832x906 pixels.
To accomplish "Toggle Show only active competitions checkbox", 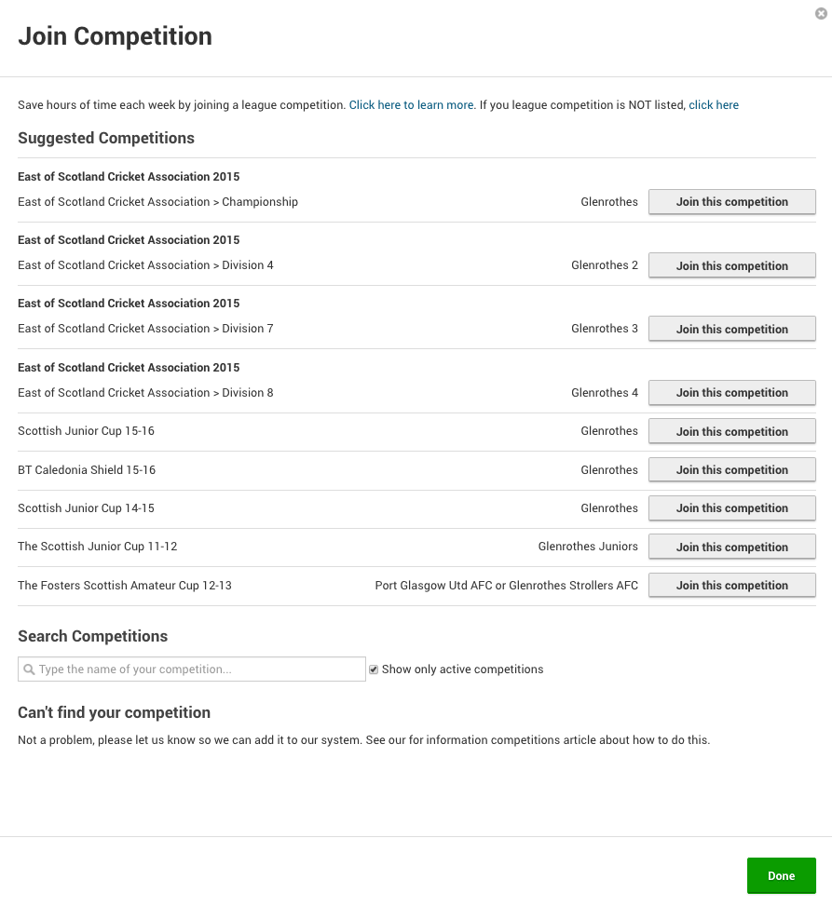I will click(374, 669).
